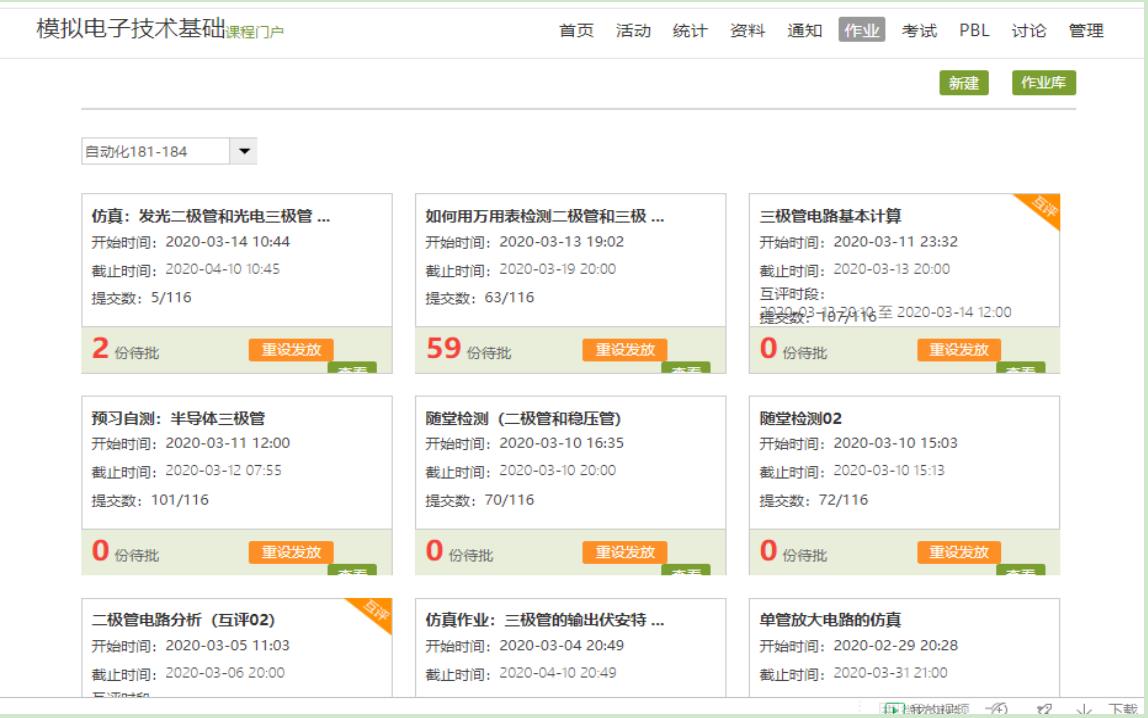Open the 自动化181-184 class selection box
This screenshot has height=718, width=1148.
(x=156, y=151)
